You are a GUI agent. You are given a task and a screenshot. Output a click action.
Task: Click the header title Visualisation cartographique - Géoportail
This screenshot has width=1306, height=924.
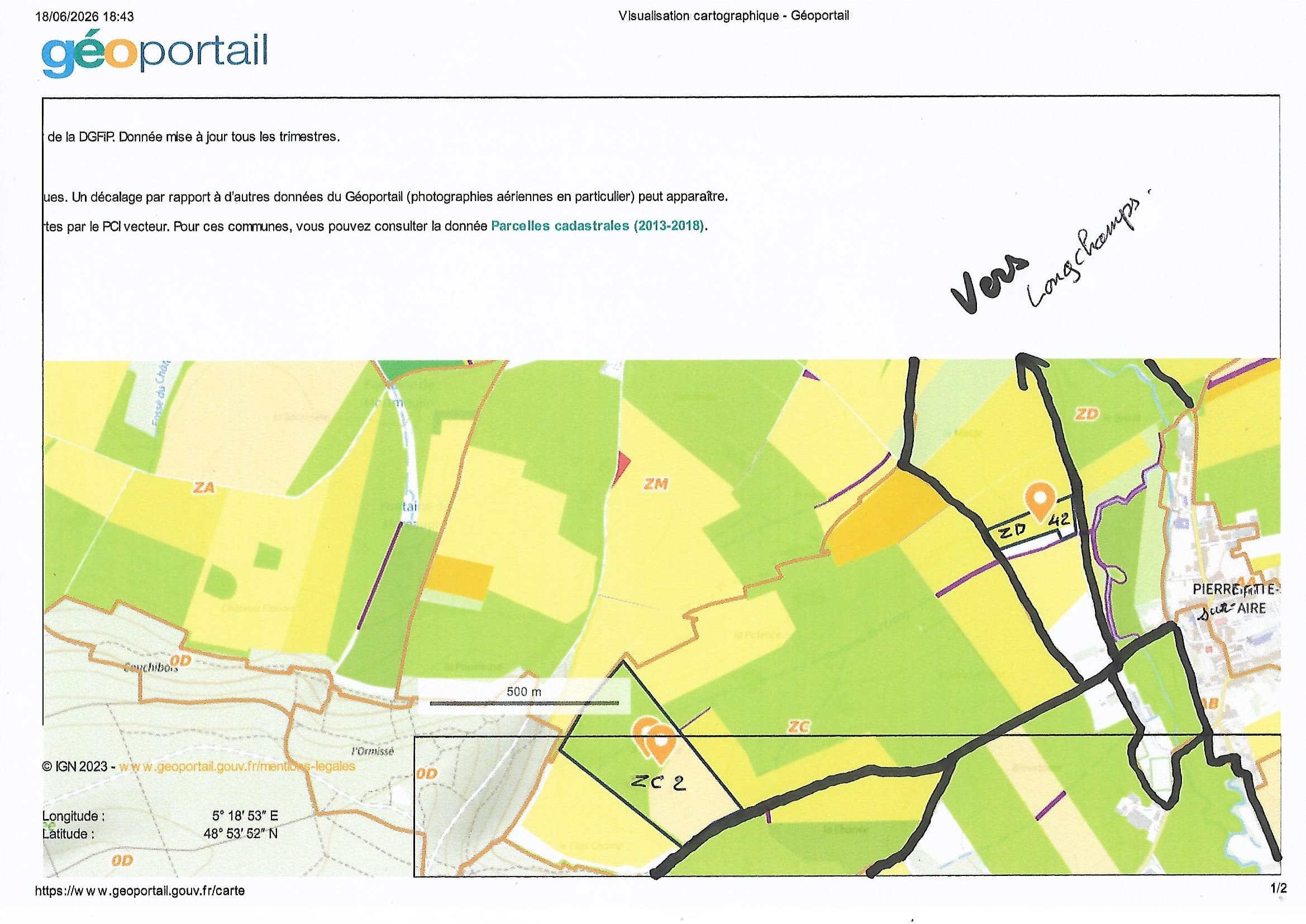point(734,16)
